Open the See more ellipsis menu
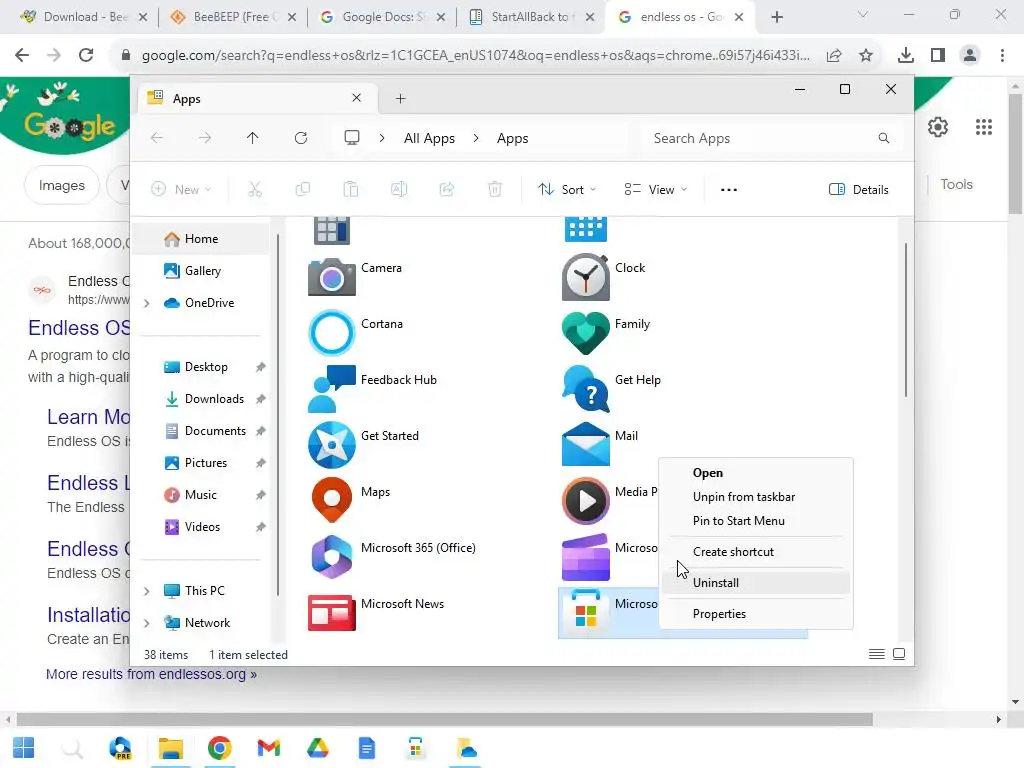1024x768 pixels. [x=729, y=189]
